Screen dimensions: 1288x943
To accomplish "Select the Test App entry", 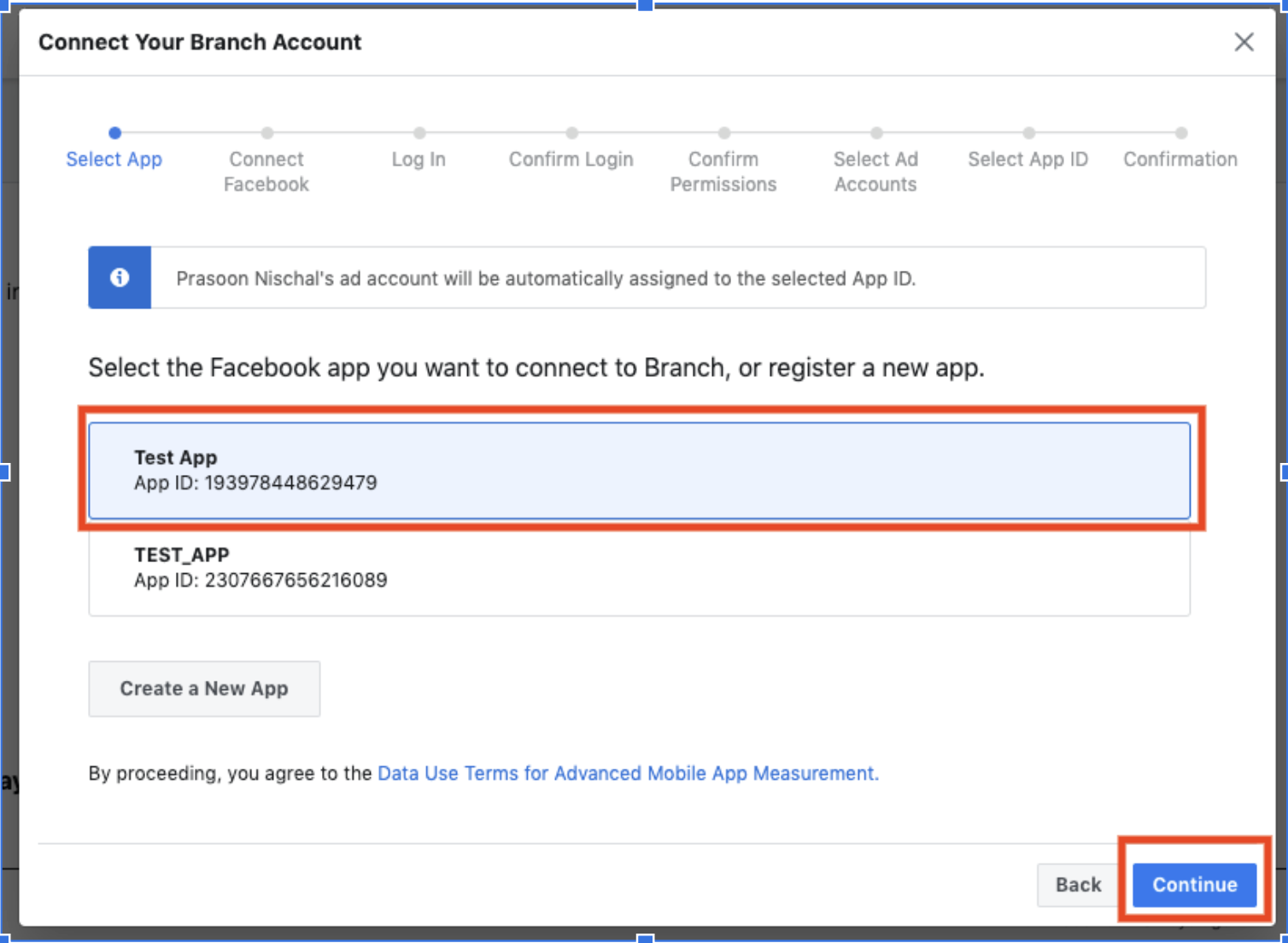I will click(x=639, y=470).
